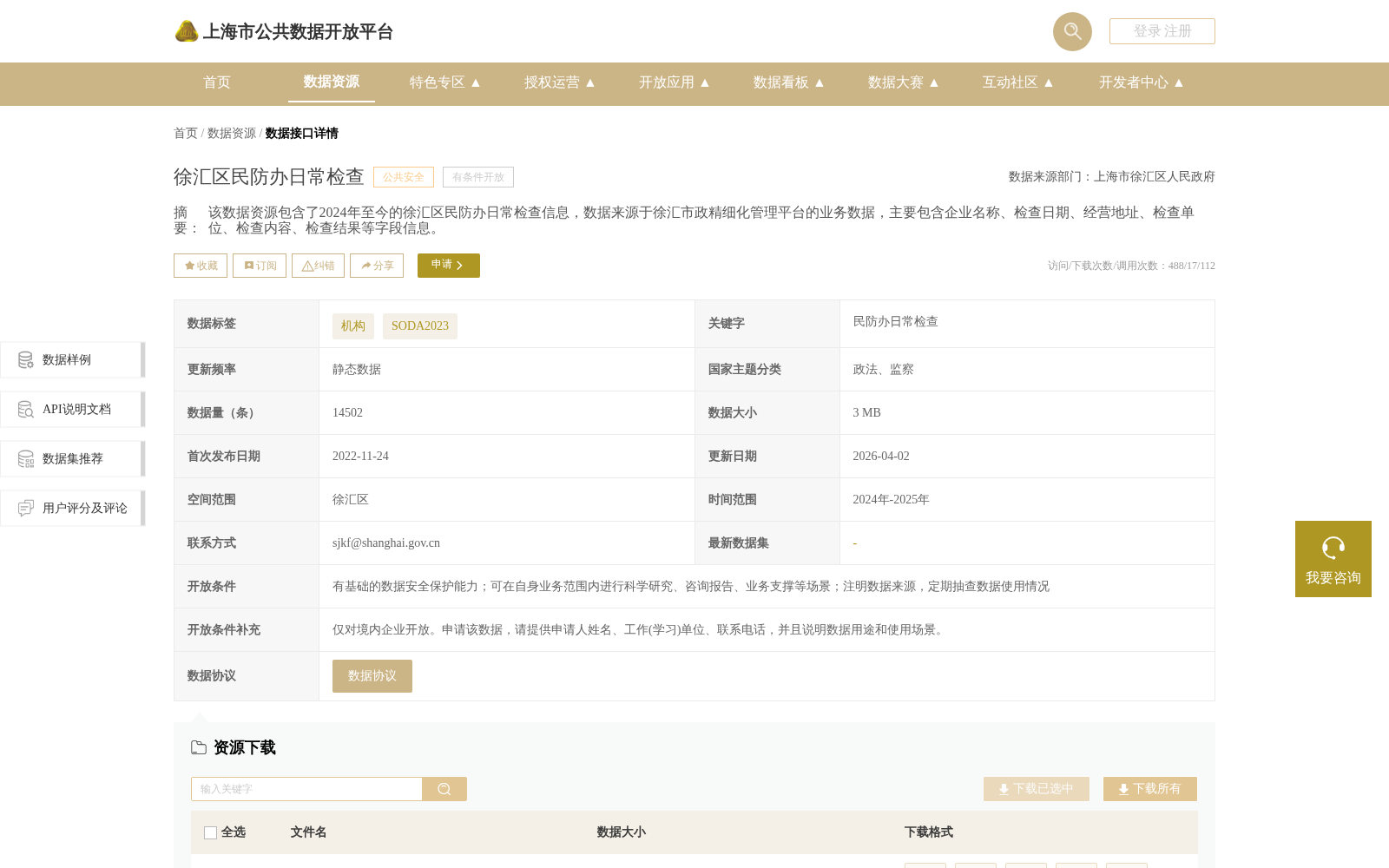Expand the 特色专区 menu
Screen dimensions: 1389x868
444,82
